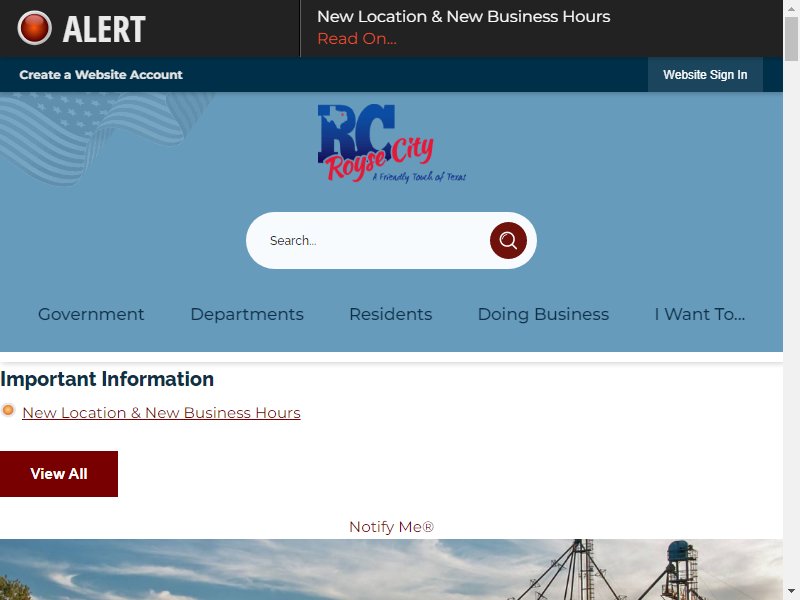Open the Departments menu
Screen dimensions: 800x600
[247, 314]
